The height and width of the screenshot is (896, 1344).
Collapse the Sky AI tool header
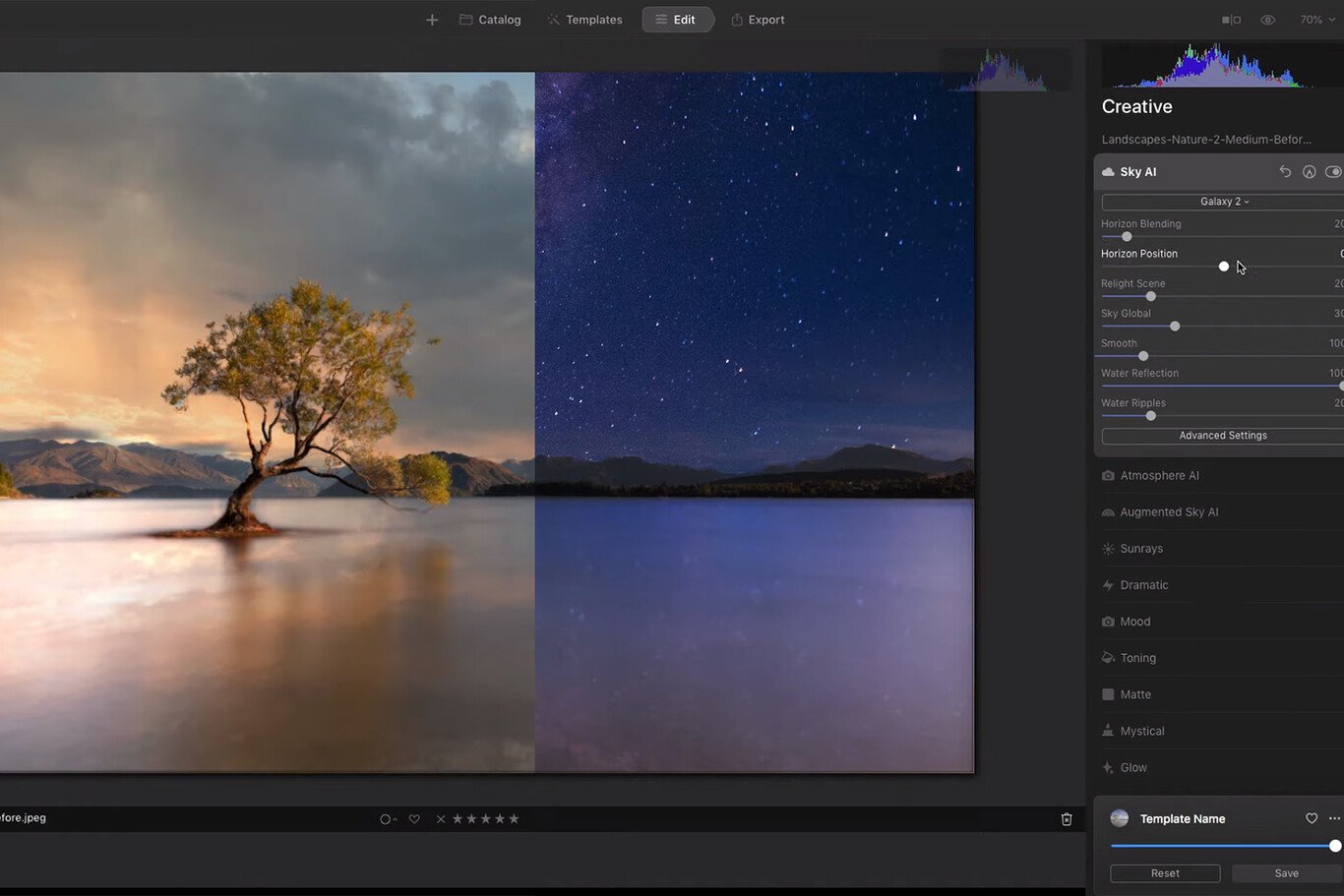click(1219, 172)
